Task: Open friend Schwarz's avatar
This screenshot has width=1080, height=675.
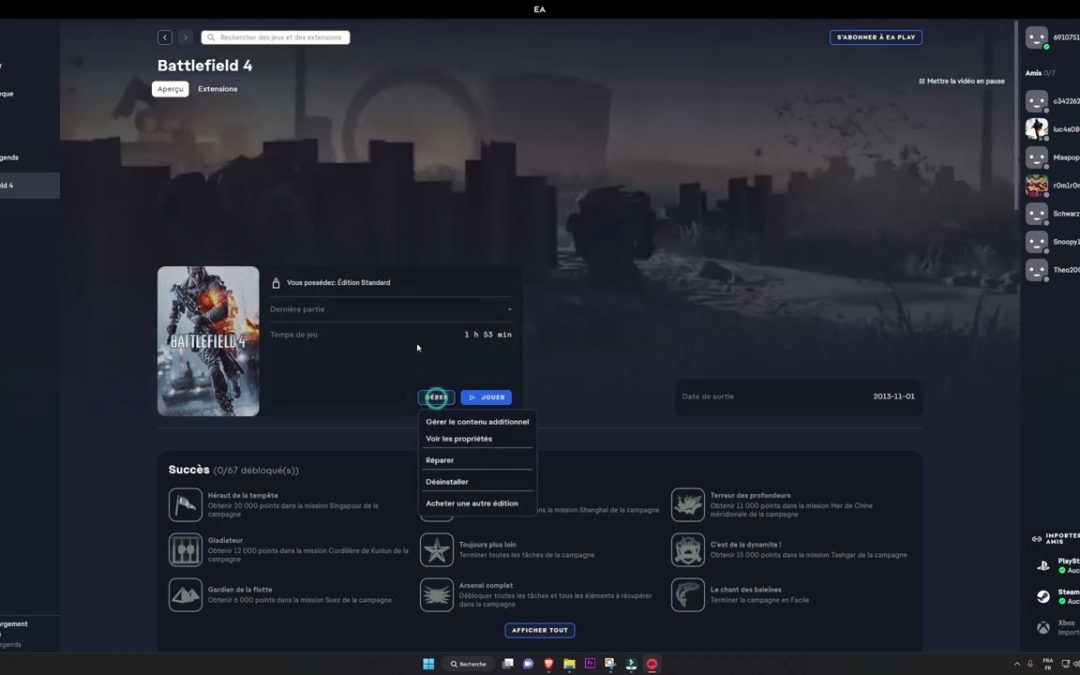Action: coord(1037,214)
